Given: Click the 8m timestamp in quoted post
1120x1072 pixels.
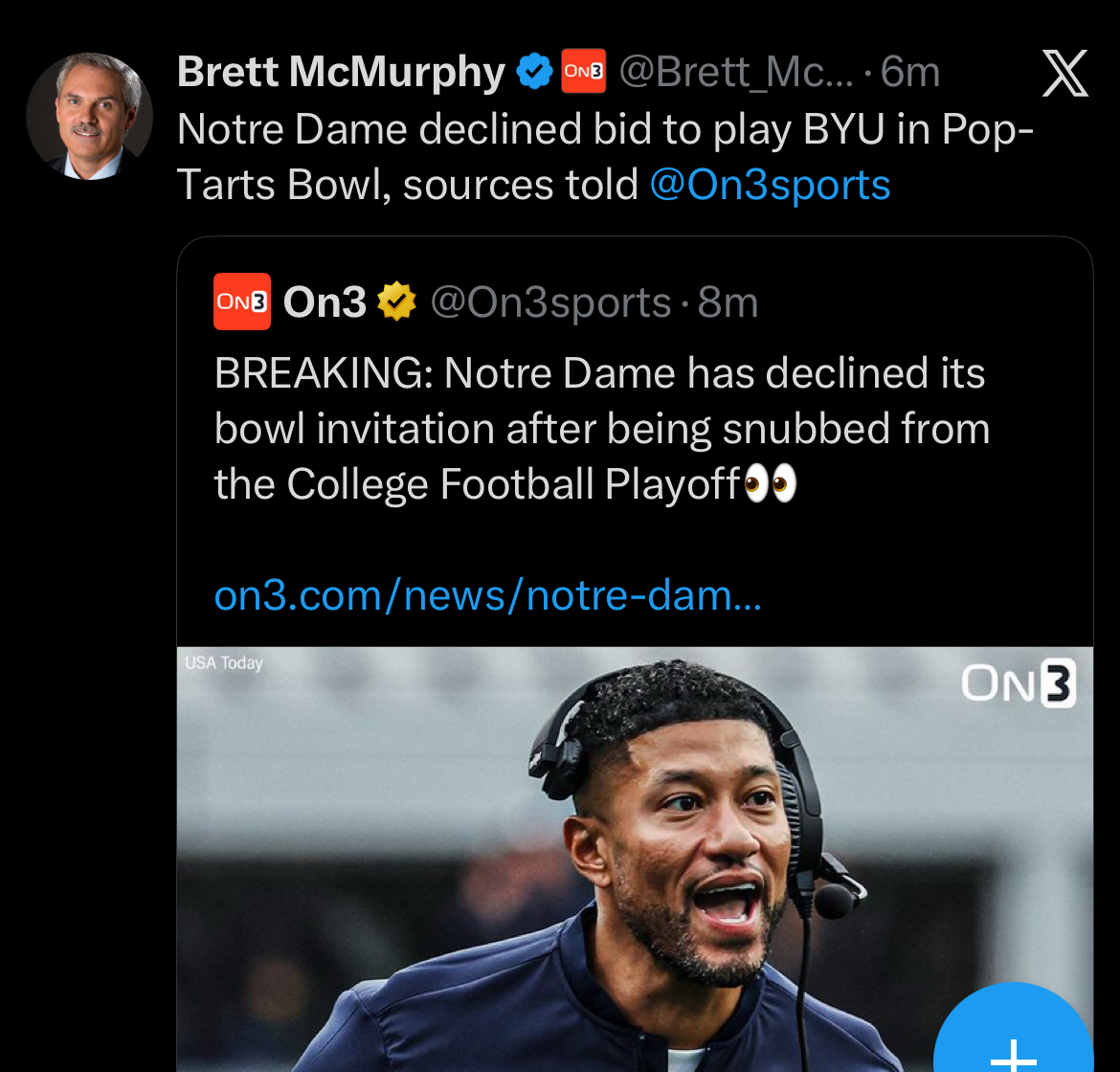Looking at the screenshot, I should 728,302.
